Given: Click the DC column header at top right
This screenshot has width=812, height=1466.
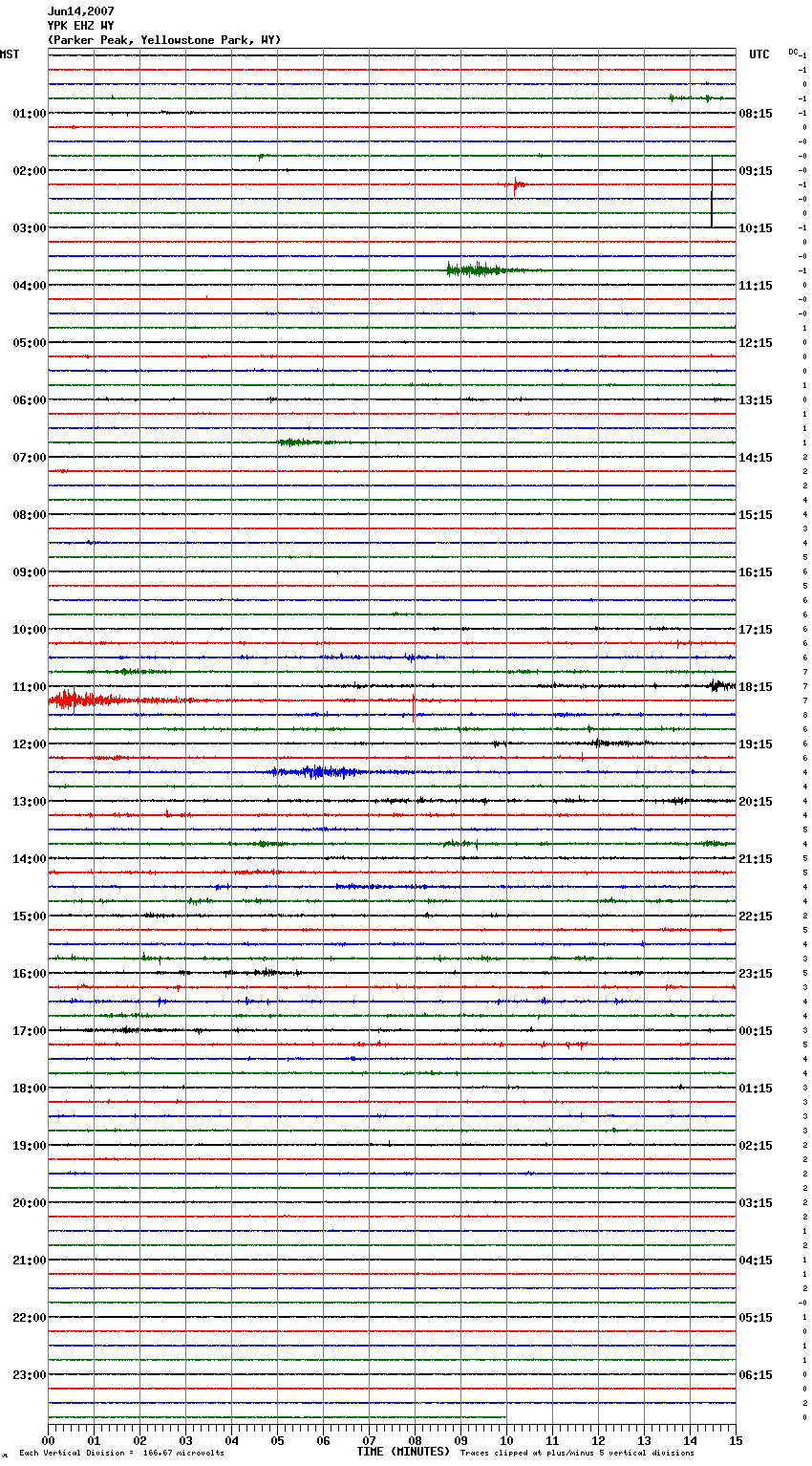Looking at the screenshot, I should [x=793, y=52].
